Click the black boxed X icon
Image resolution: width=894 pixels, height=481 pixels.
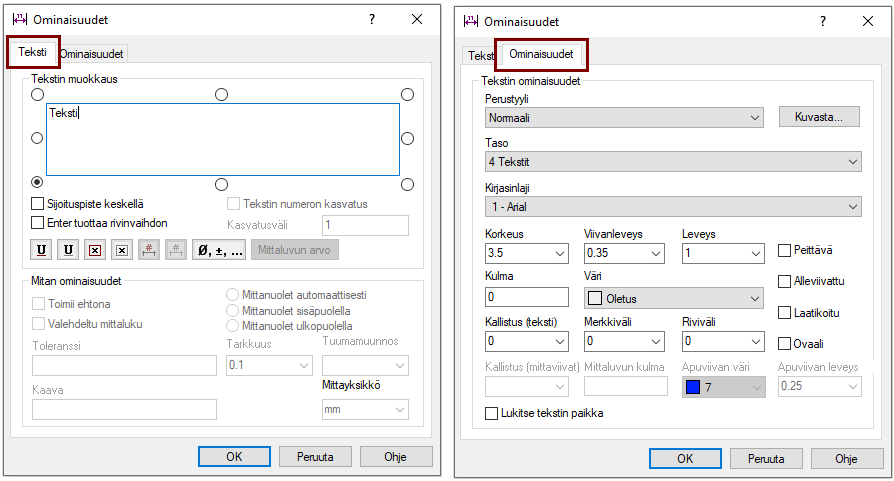click(x=122, y=250)
